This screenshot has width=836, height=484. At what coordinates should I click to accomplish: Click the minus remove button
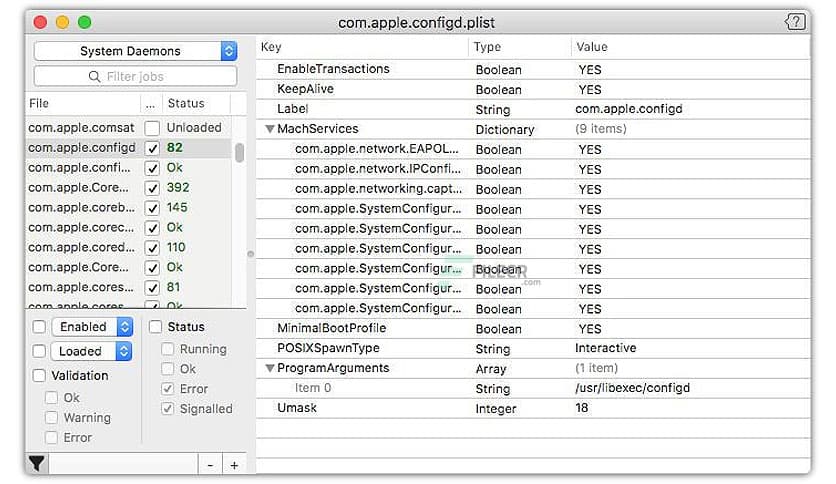[210, 465]
